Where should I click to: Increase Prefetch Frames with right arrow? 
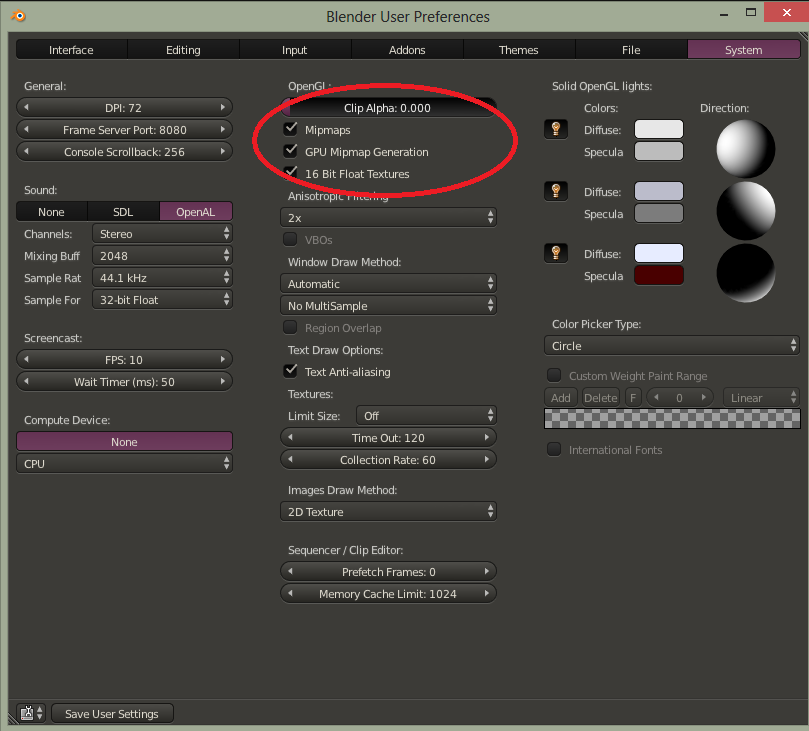[x=487, y=572]
